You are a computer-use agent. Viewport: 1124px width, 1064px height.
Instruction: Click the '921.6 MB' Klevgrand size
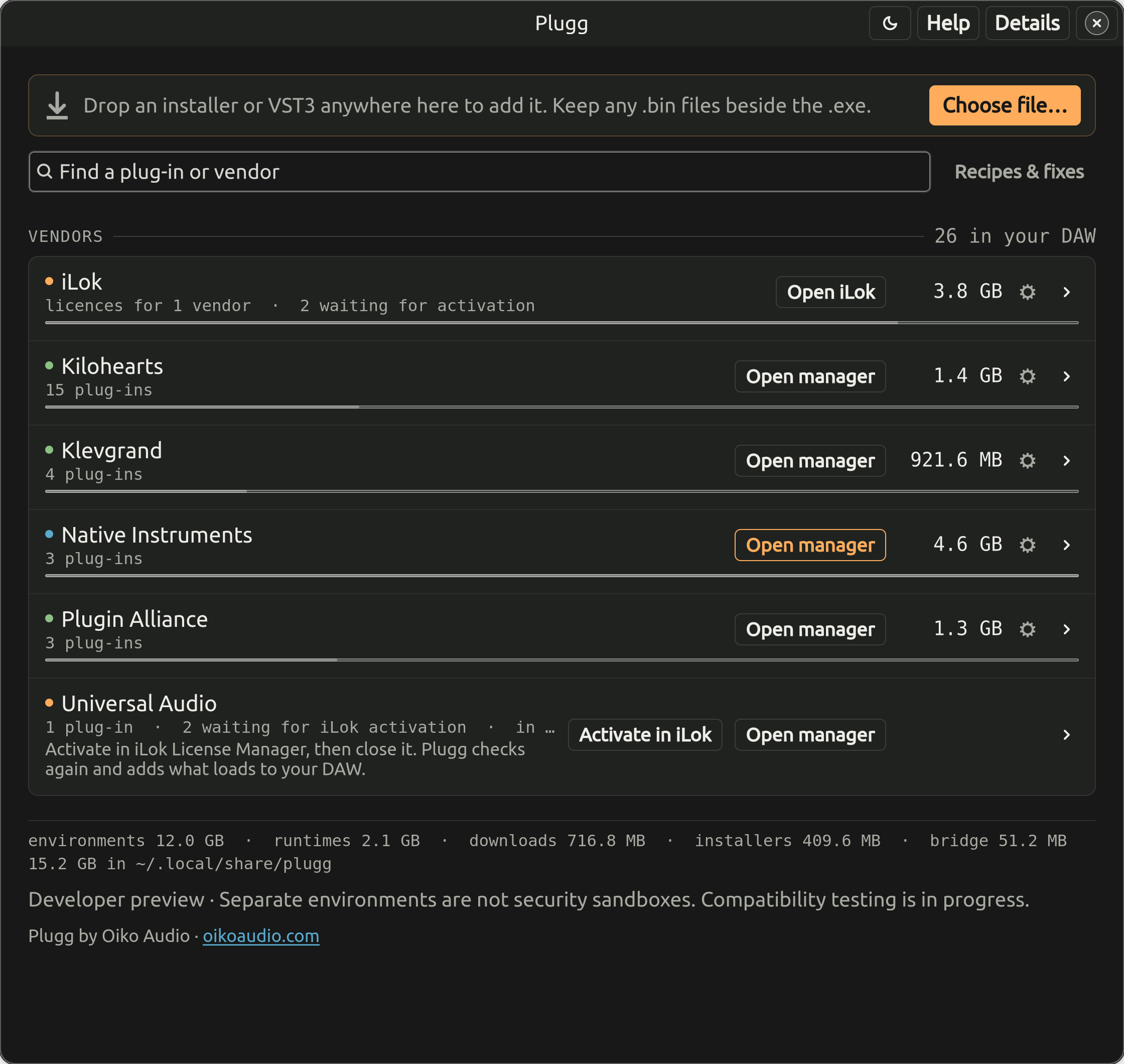[956, 460]
